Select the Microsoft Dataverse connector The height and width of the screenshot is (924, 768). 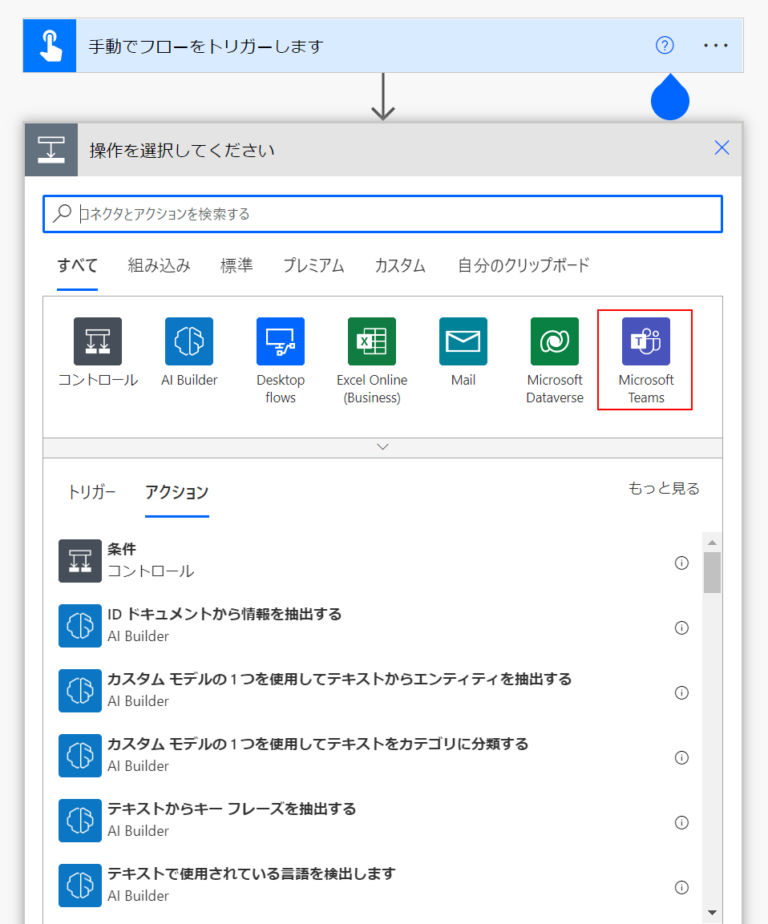tap(554, 340)
